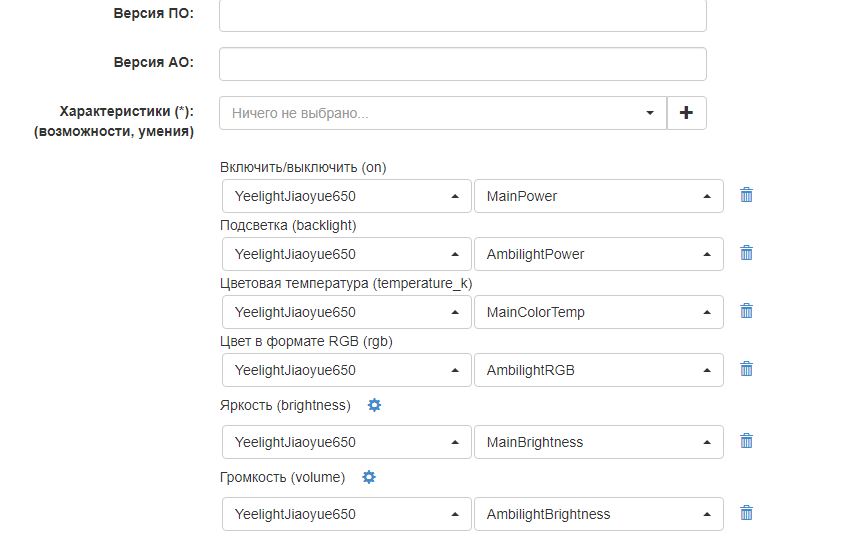
Task: Open the AmbilightPower property dropdown
Action: [x=598, y=254]
